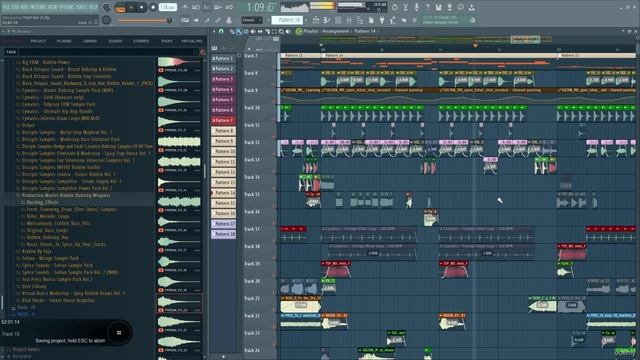
Task: Click the tempo display showing 174
Action: 168,7
